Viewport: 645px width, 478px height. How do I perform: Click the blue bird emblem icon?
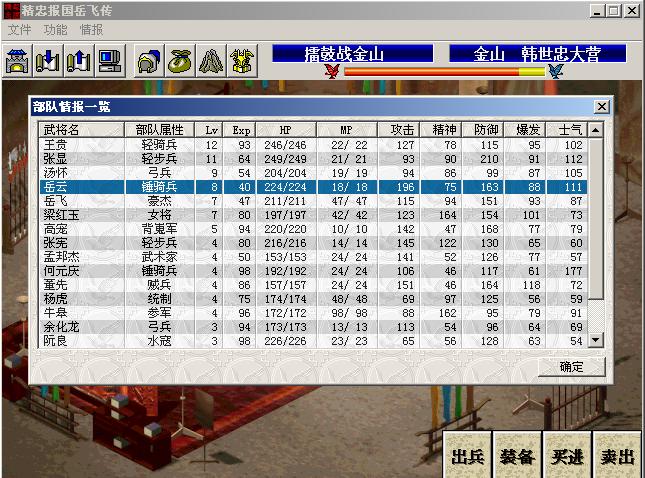pos(556,71)
